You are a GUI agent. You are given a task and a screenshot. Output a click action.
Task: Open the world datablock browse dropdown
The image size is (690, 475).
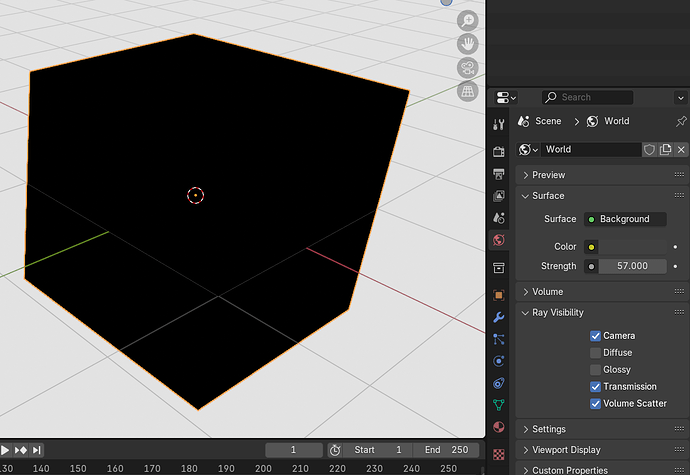(528, 150)
